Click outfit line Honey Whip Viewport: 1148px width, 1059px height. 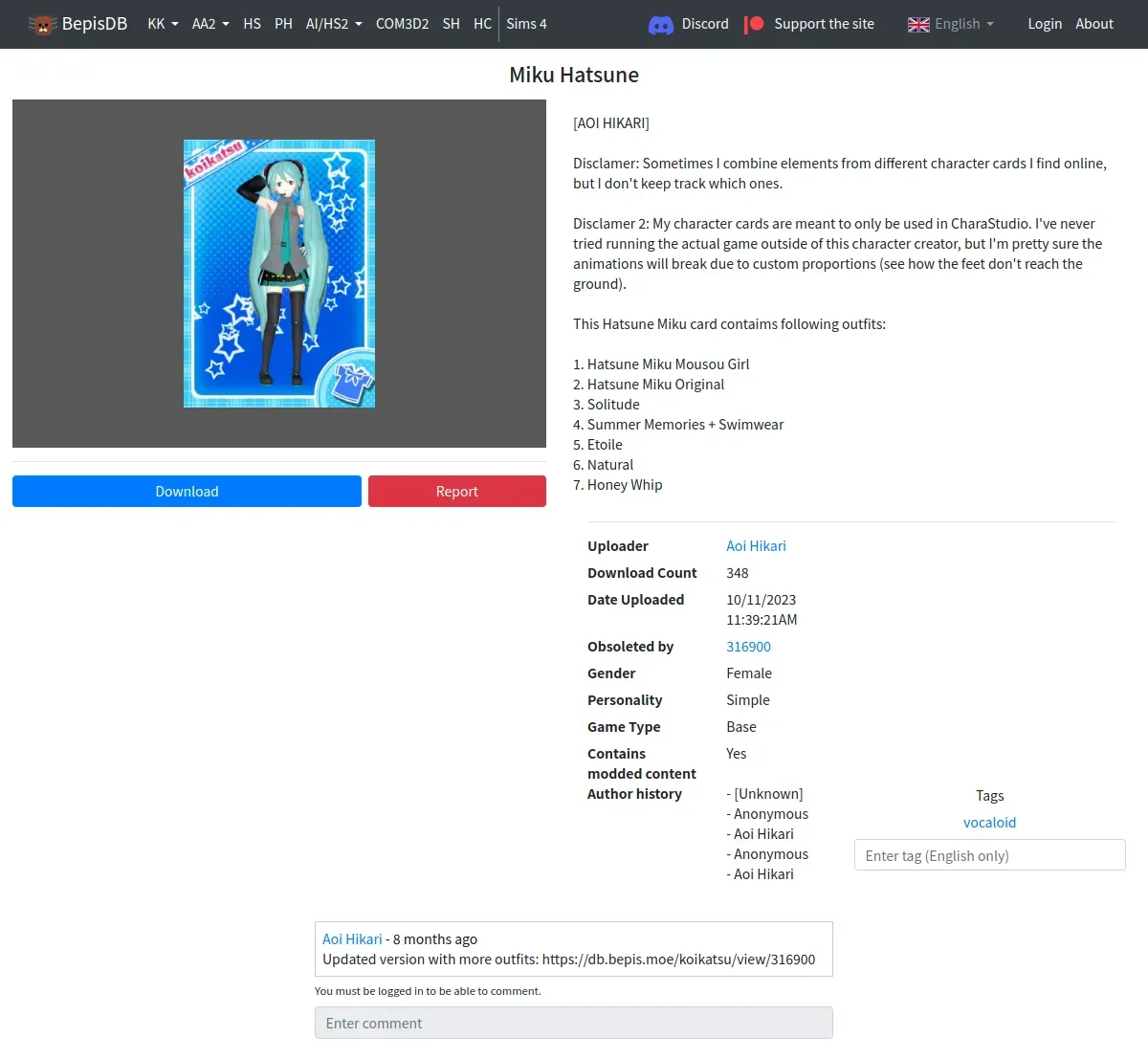click(x=618, y=485)
